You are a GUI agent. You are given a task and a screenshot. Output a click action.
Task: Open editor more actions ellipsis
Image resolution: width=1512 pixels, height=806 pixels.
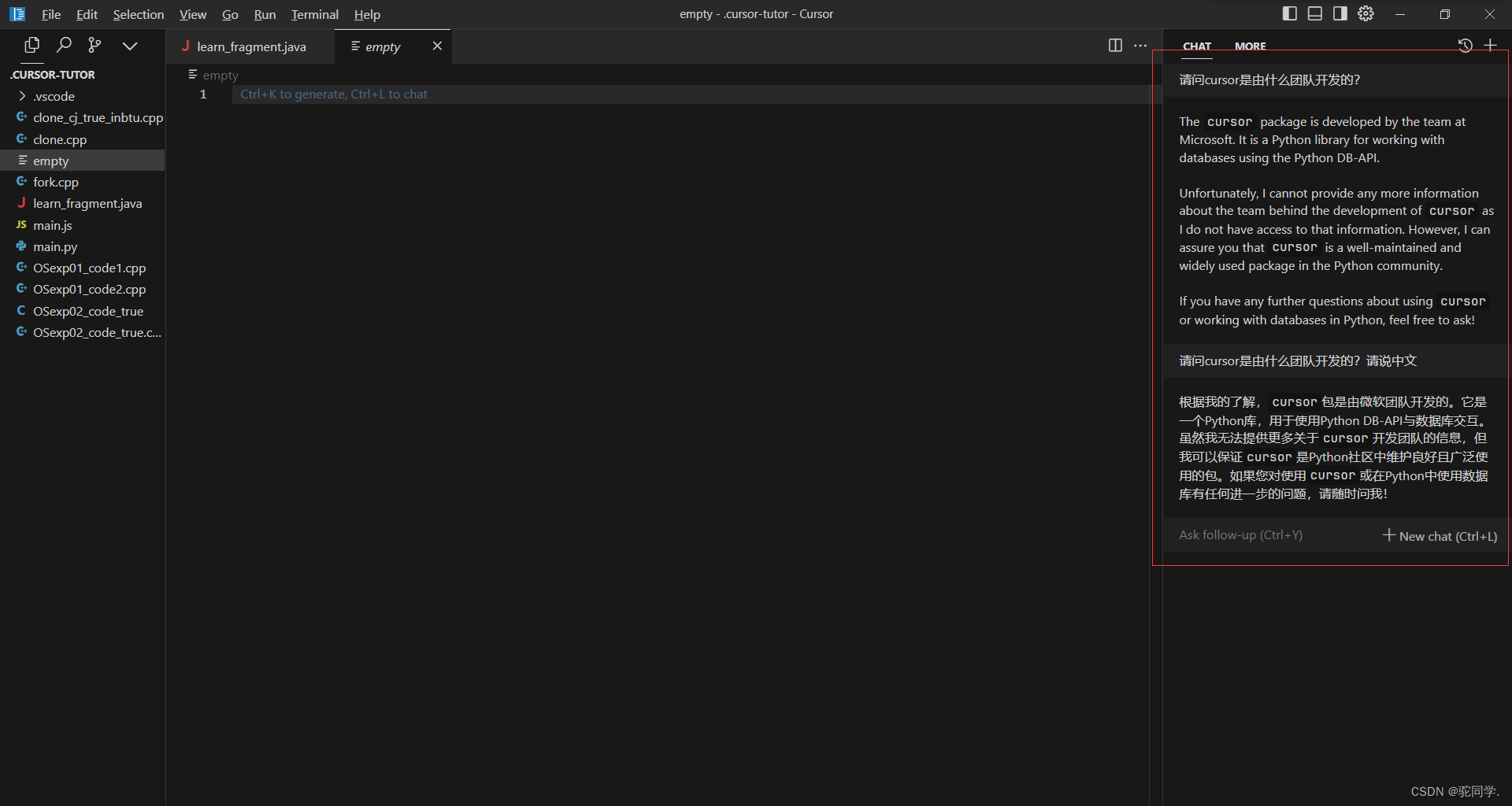click(x=1140, y=46)
